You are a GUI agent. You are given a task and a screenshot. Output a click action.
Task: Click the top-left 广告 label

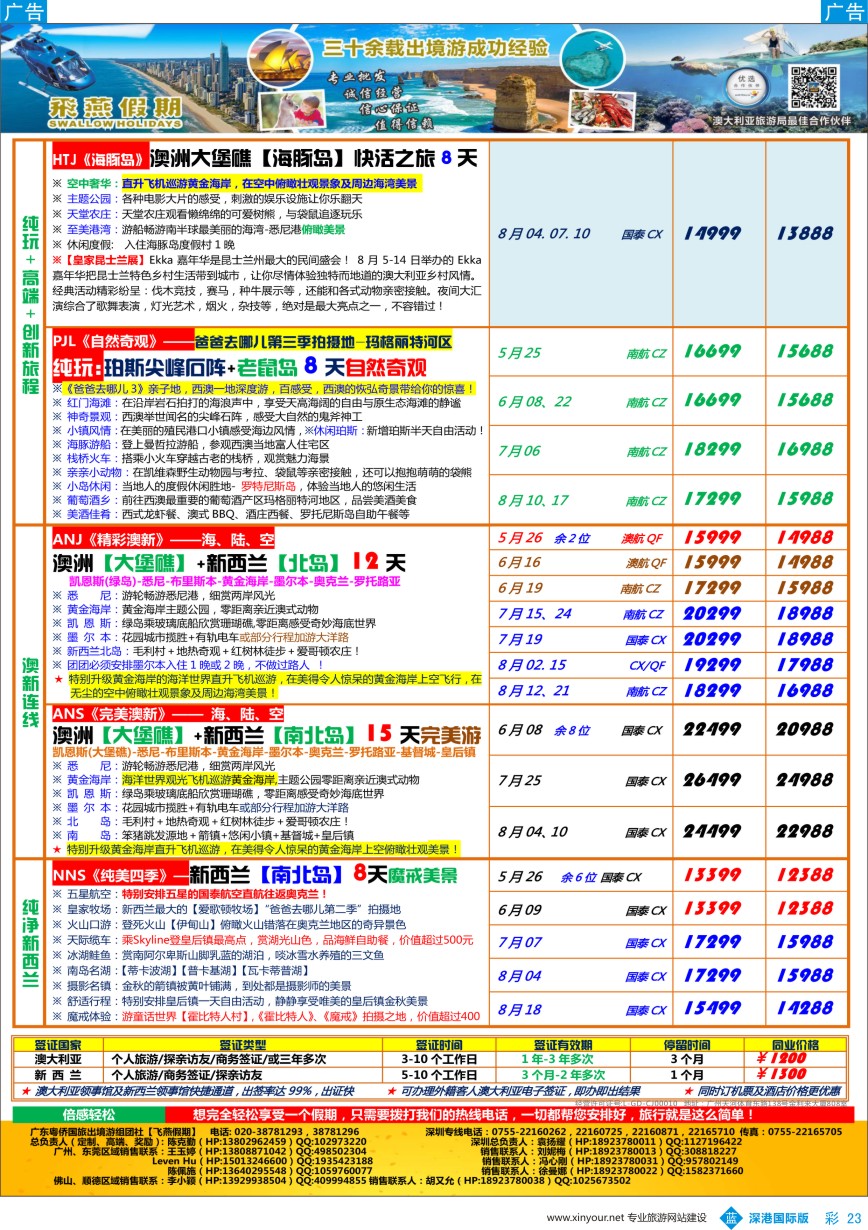pyautogui.click(x=22, y=11)
